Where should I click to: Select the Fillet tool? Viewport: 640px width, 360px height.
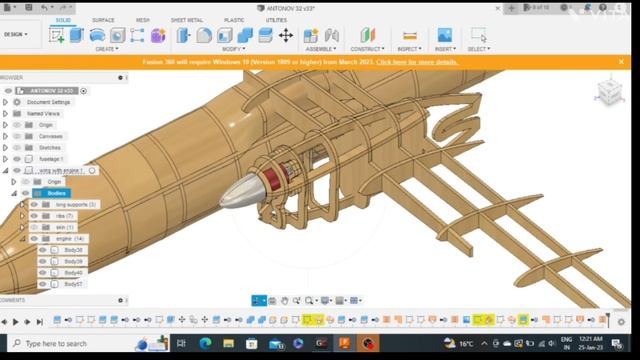coord(204,36)
